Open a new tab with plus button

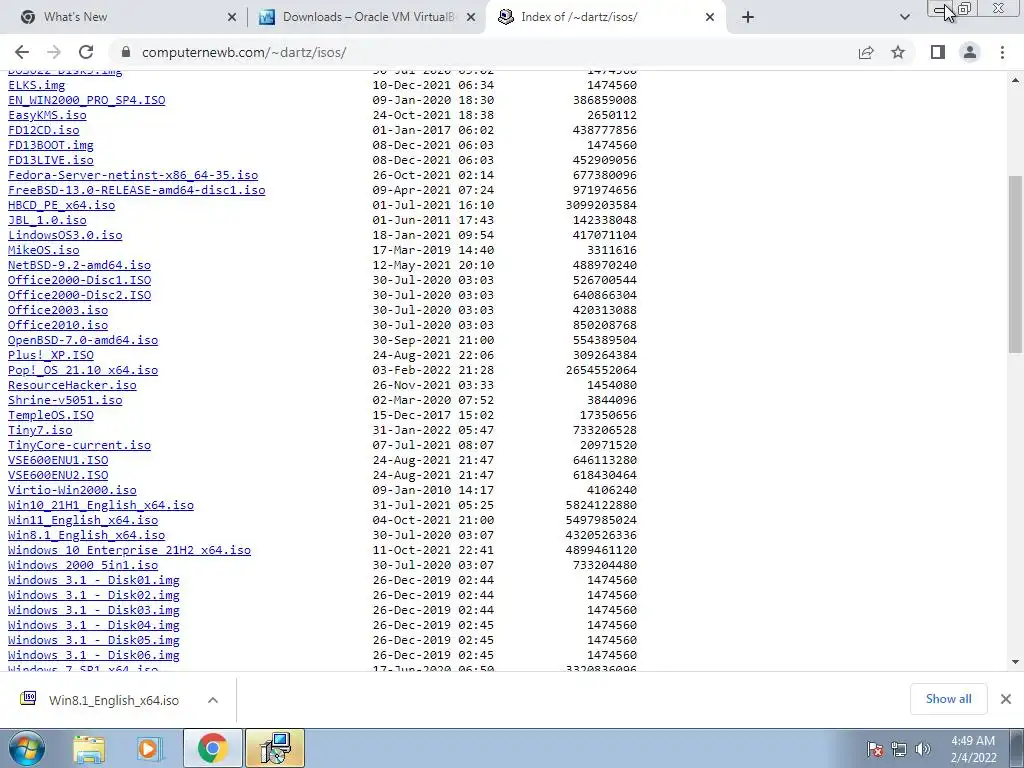point(748,17)
